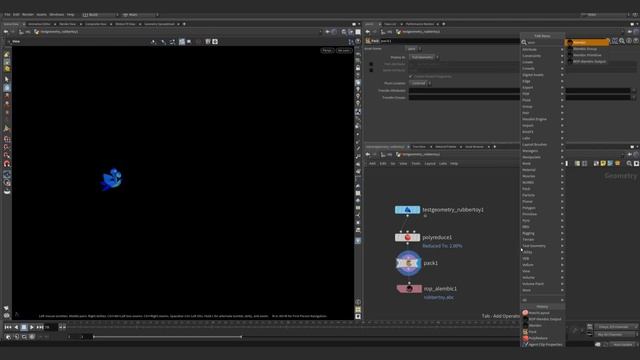Open the Windows menu in main menu bar
This screenshot has width=640, height=360.
click(57, 15)
